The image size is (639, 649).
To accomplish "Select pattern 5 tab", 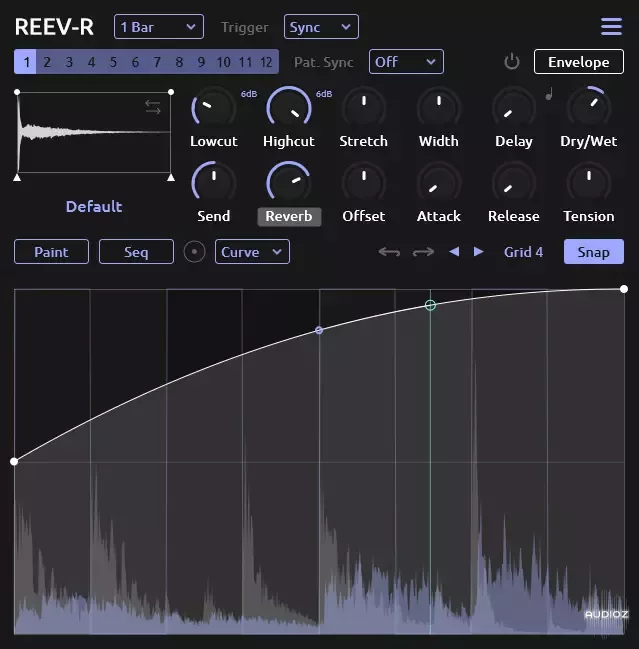I will coord(113,62).
